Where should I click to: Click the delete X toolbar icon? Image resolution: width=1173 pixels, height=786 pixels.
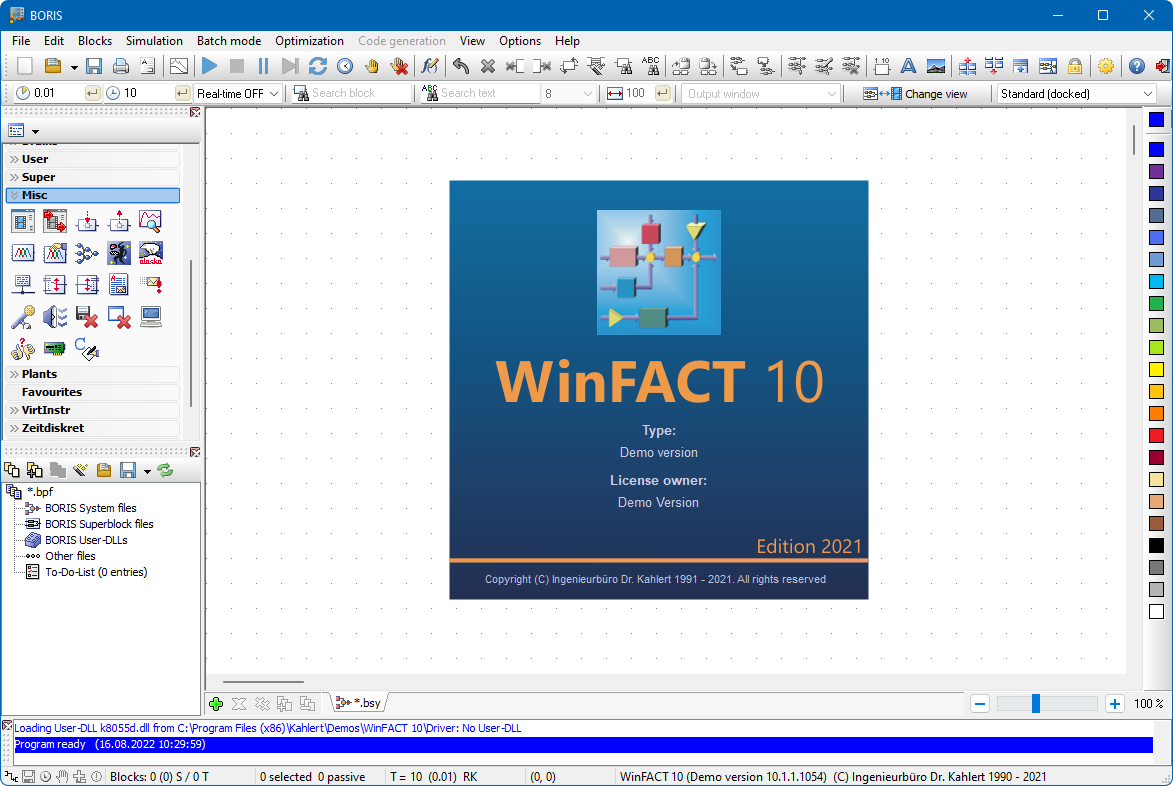pos(488,67)
